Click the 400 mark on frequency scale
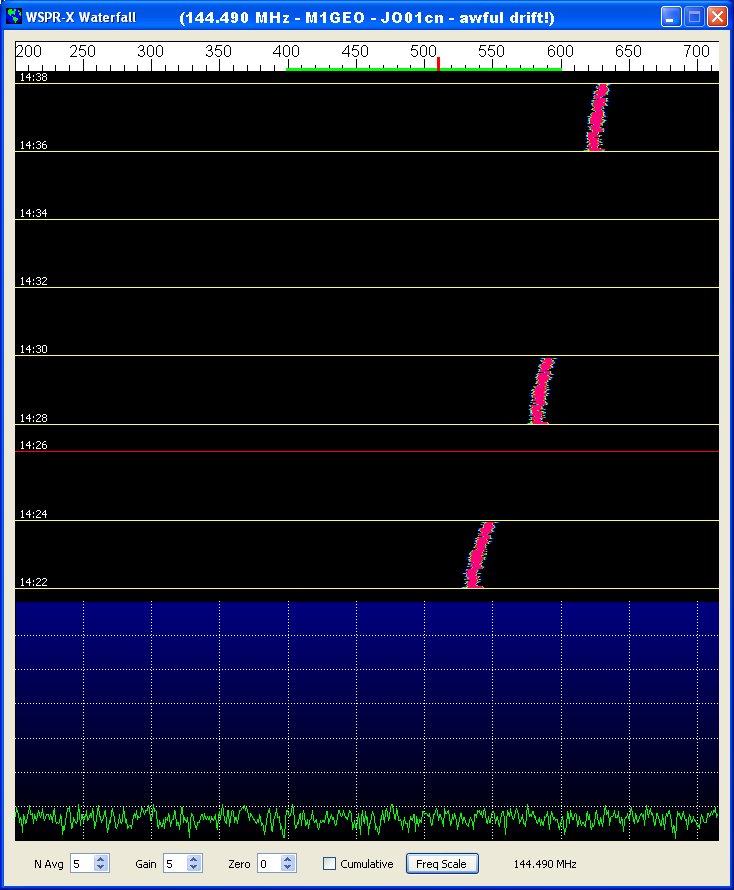The image size is (734, 890). (x=286, y=51)
